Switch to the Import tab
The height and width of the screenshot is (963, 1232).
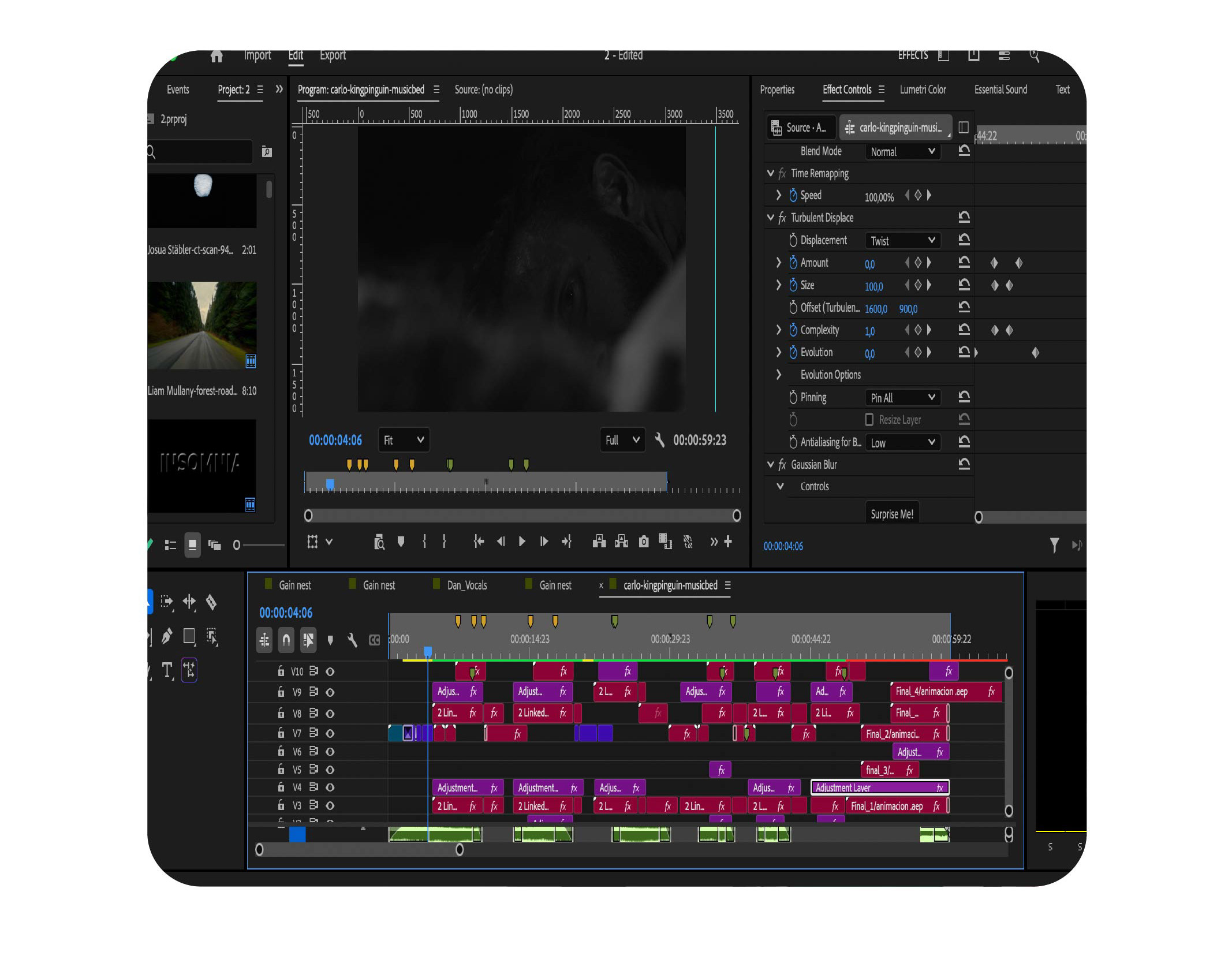[257, 55]
